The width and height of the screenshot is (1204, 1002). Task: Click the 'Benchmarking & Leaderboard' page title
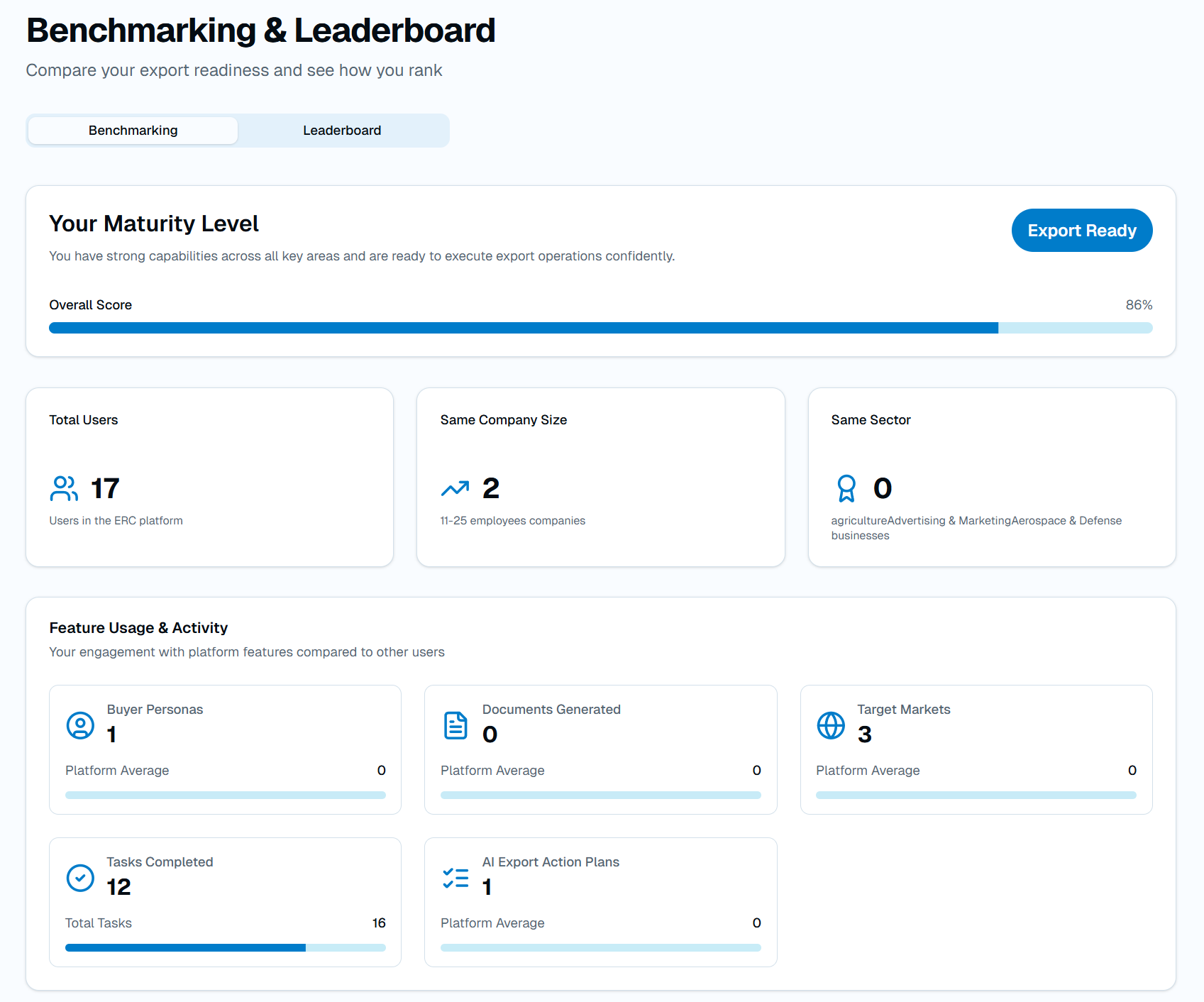point(261,31)
